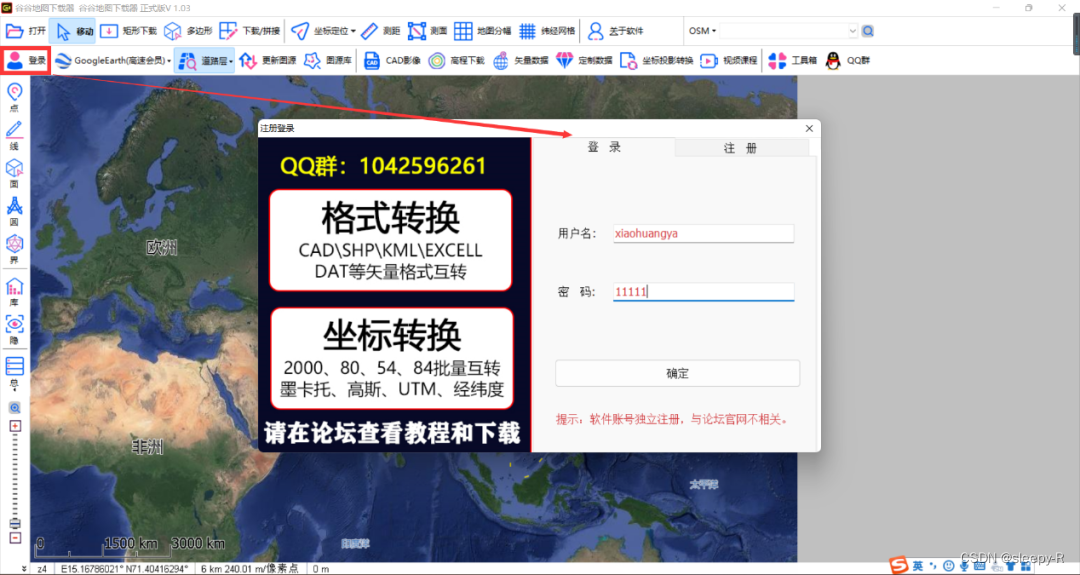Open the GoogleEarth map source dropdown
This screenshot has width=1080, height=575.
113,61
